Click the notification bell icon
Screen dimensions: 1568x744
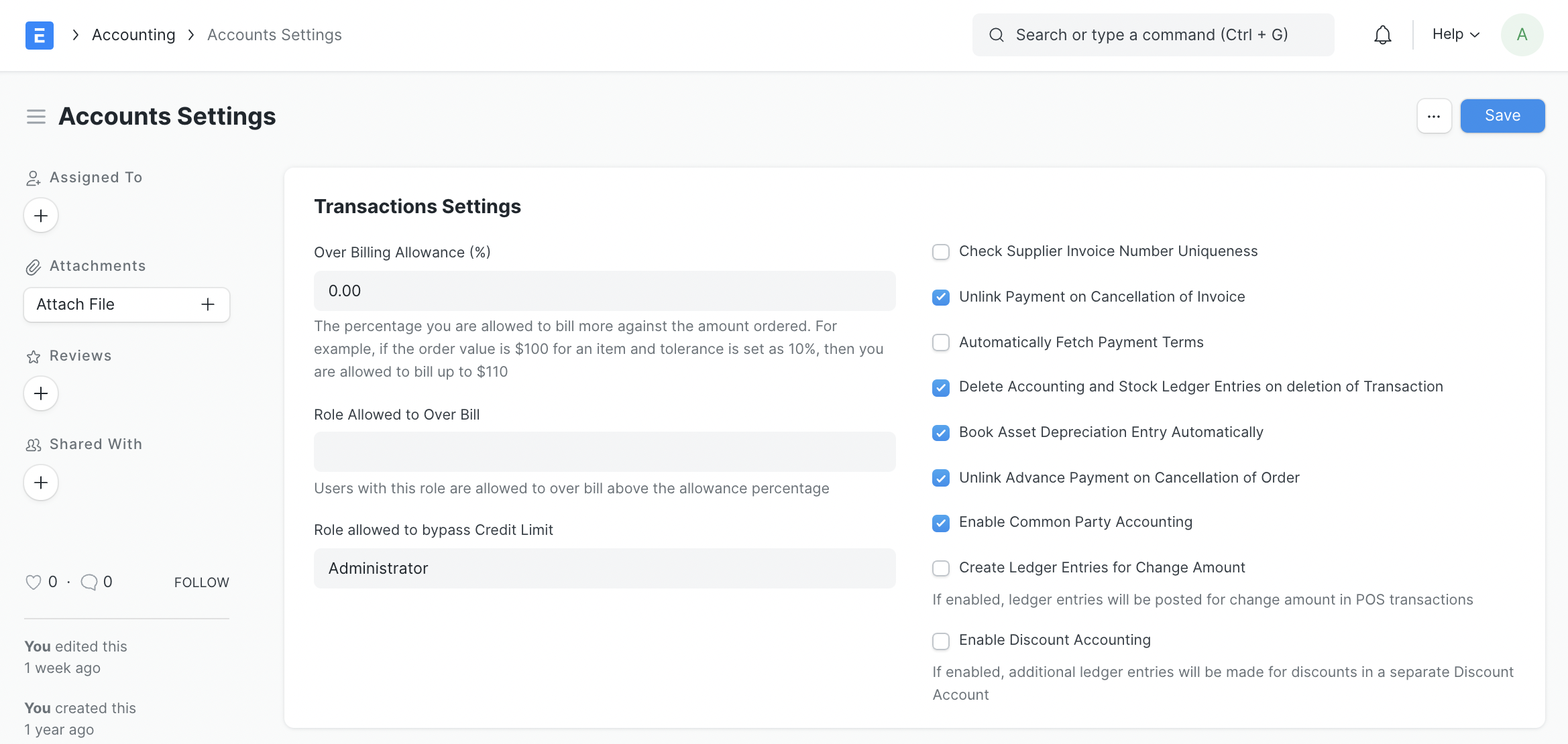1382,34
